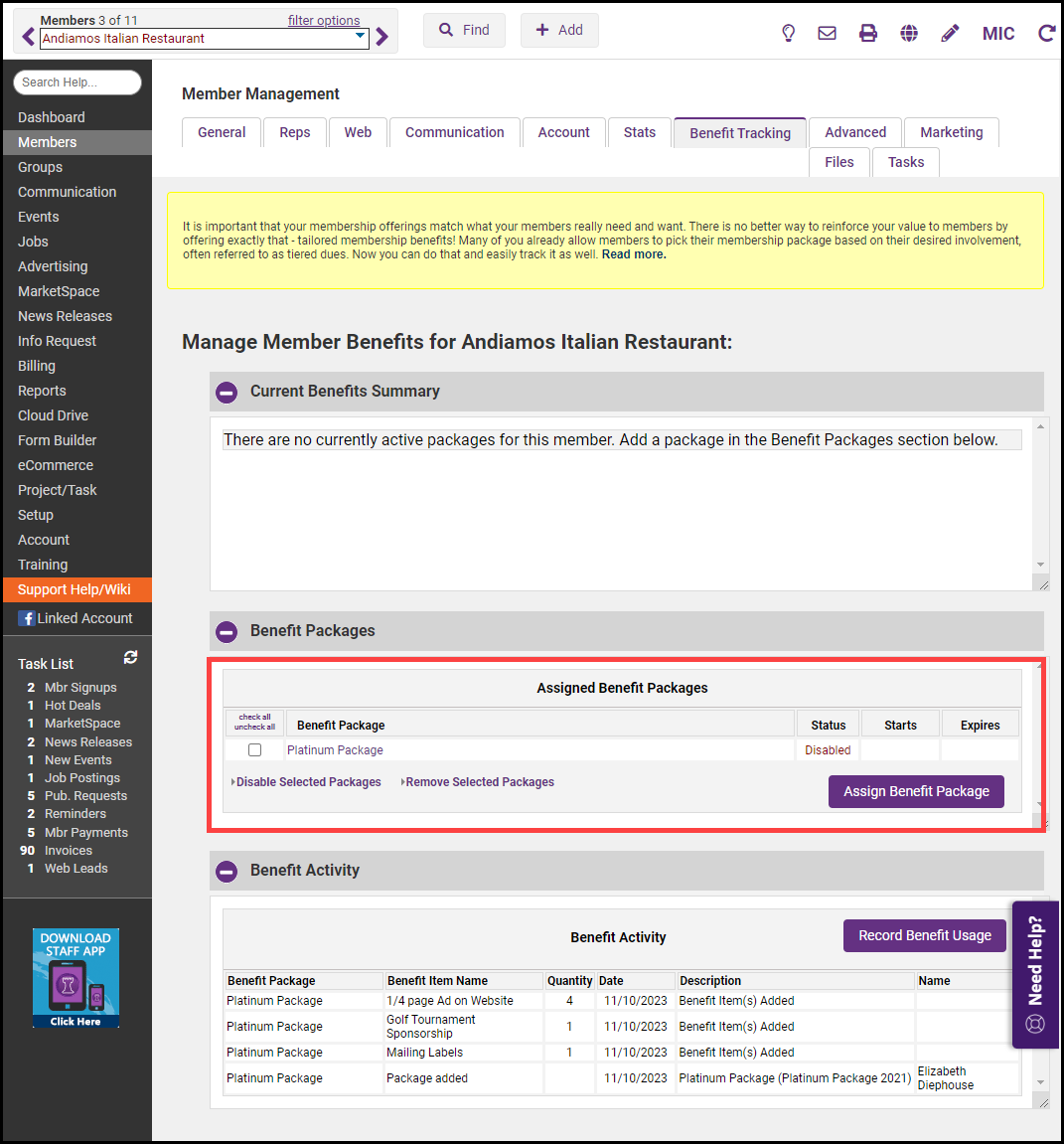Viewport: 1064px width, 1144px height.
Task: Switch to the Communication tab
Action: (454, 132)
